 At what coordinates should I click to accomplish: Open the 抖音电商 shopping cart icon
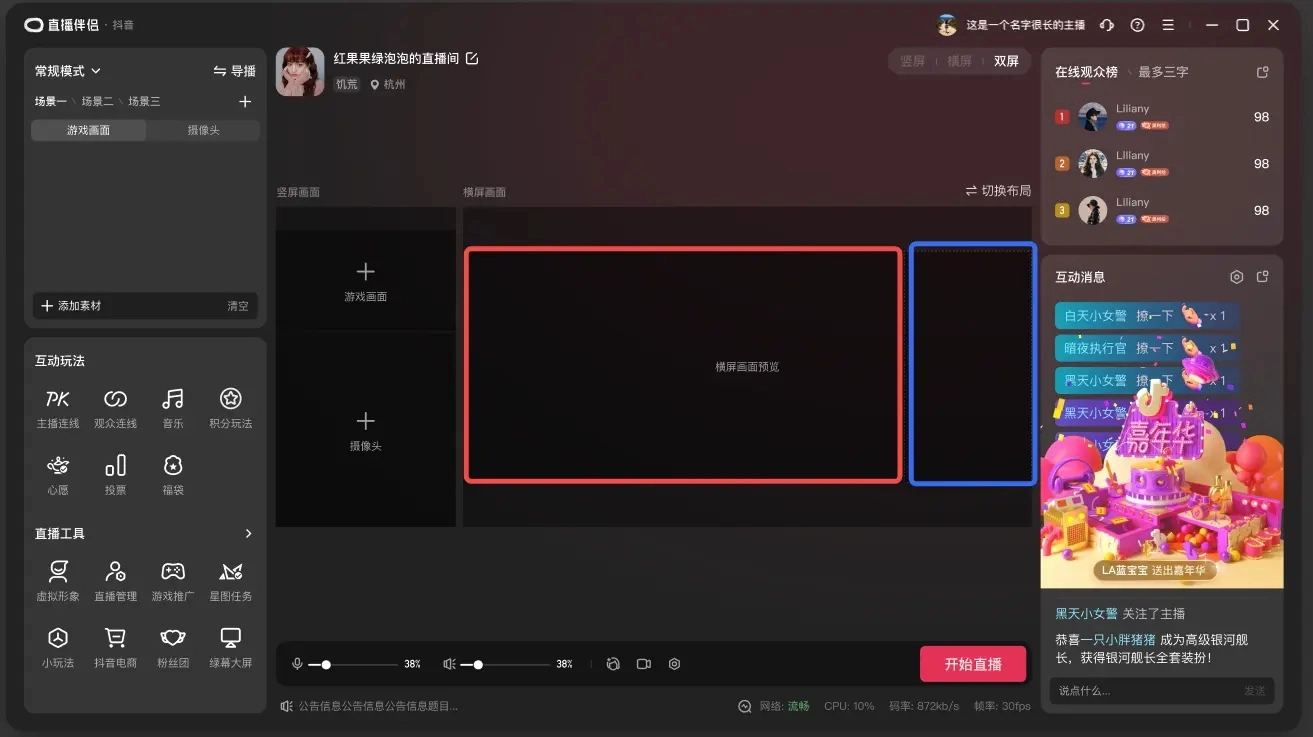(115, 638)
